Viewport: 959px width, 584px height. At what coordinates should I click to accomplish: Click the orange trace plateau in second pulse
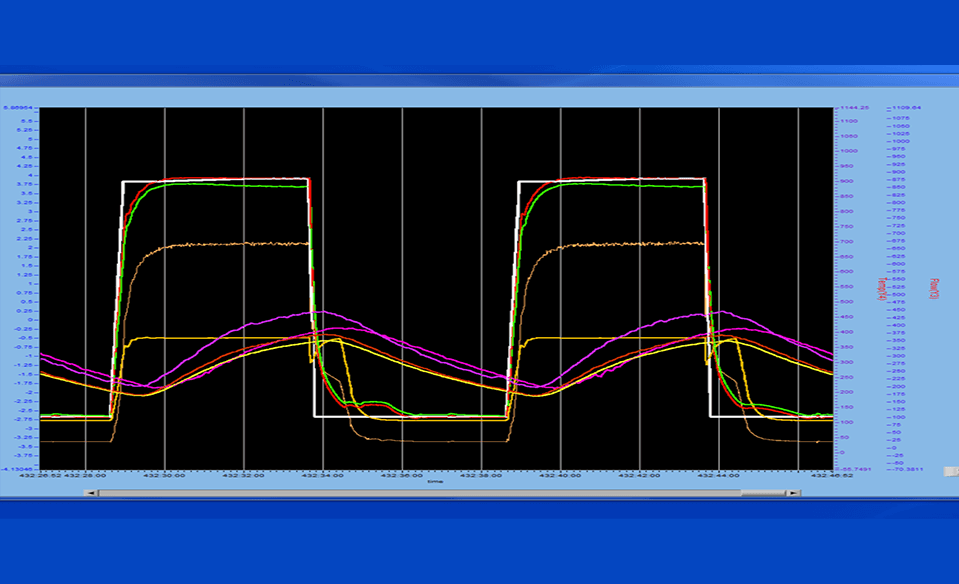click(620, 243)
